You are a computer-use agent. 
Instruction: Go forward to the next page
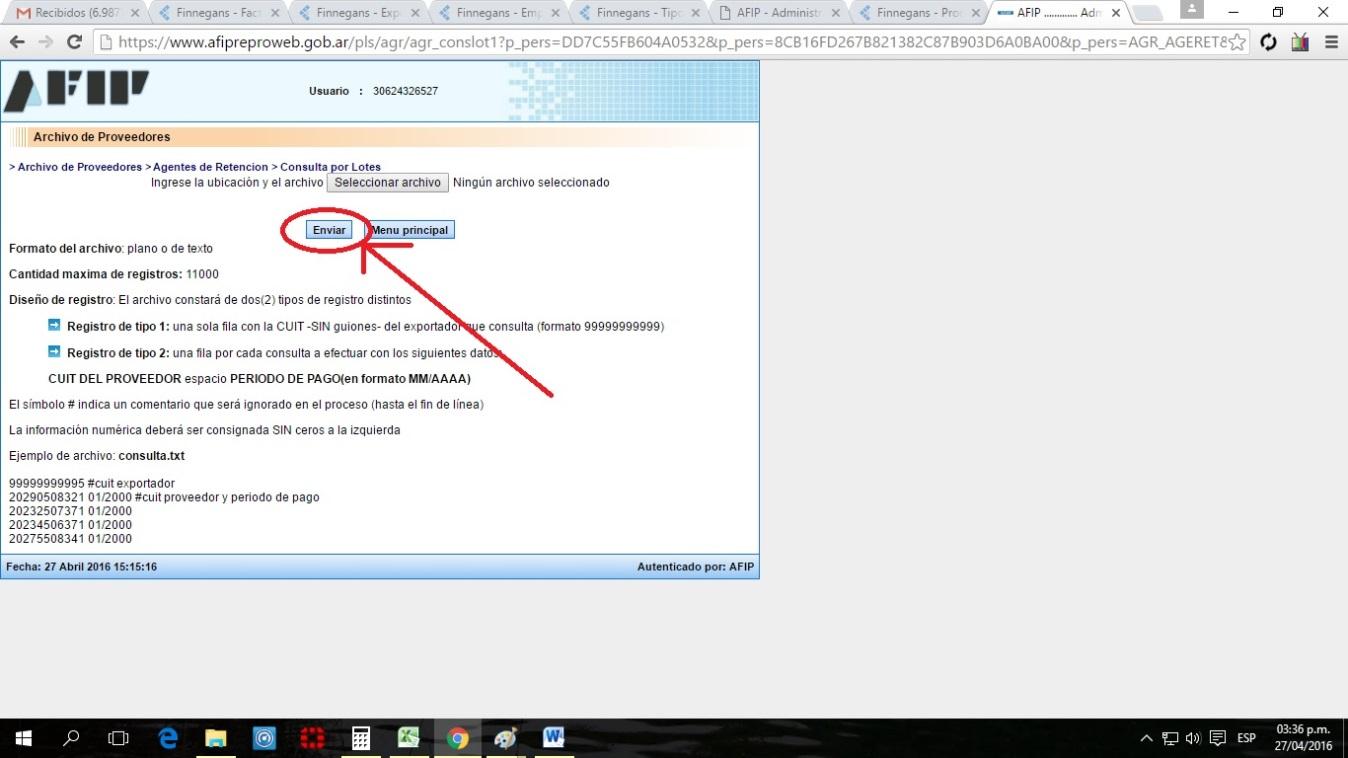coord(45,42)
